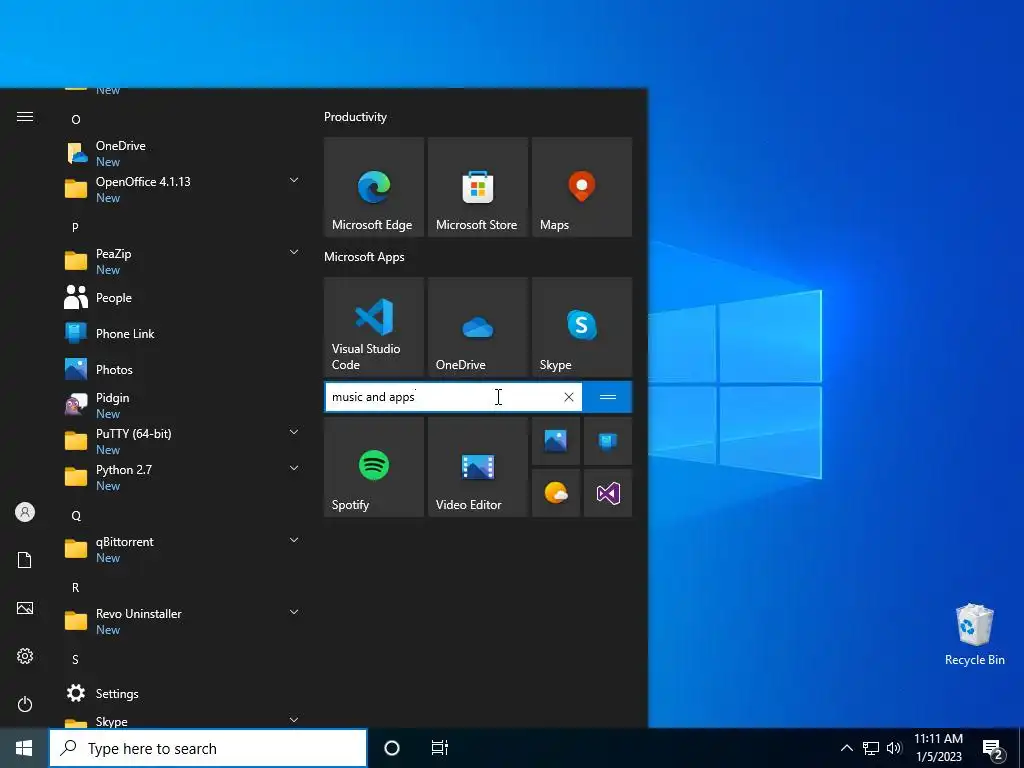Launch Pidgin from the apps list

[183, 406]
